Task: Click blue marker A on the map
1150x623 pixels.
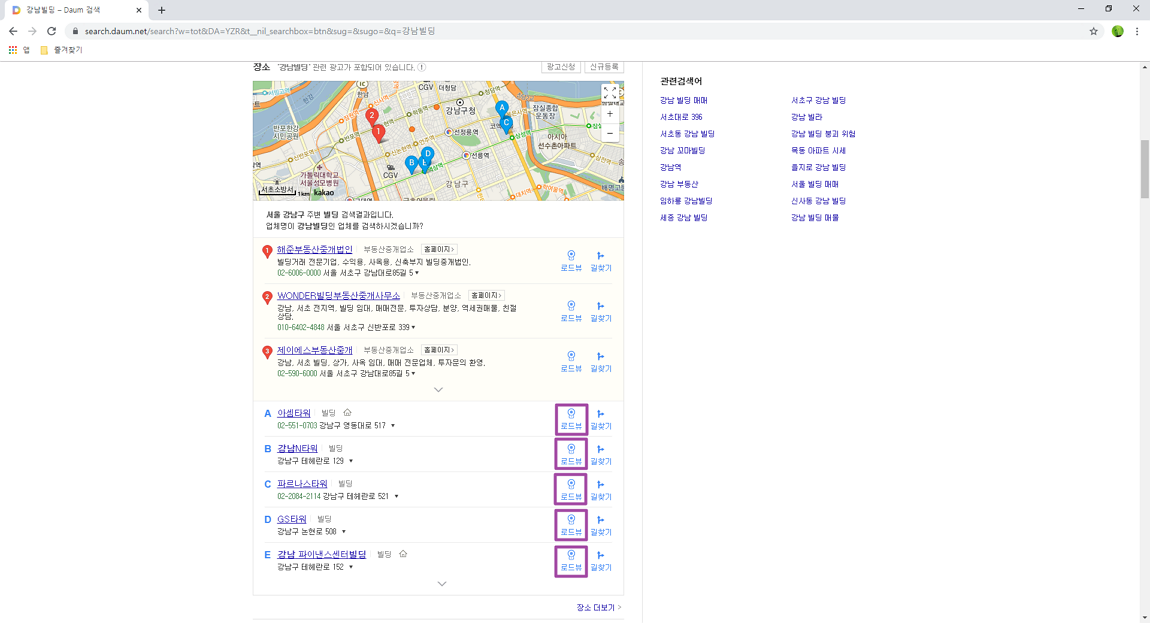Action: (x=502, y=109)
